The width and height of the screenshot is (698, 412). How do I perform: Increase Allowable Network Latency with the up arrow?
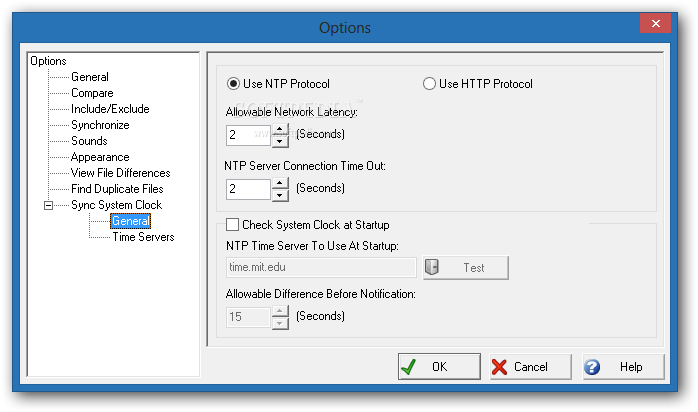[280, 129]
